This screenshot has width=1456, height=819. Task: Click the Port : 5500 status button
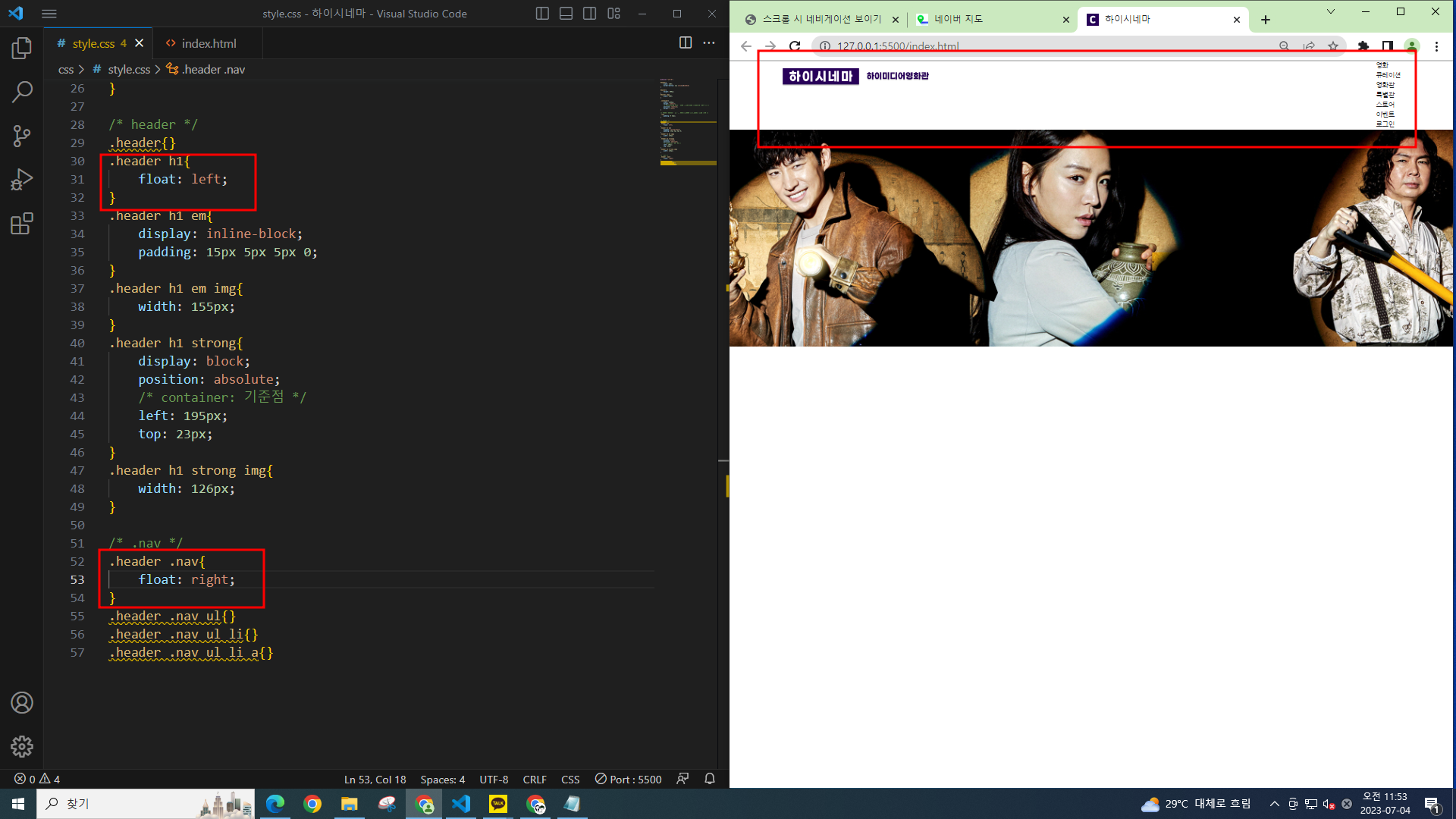[629, 779]
